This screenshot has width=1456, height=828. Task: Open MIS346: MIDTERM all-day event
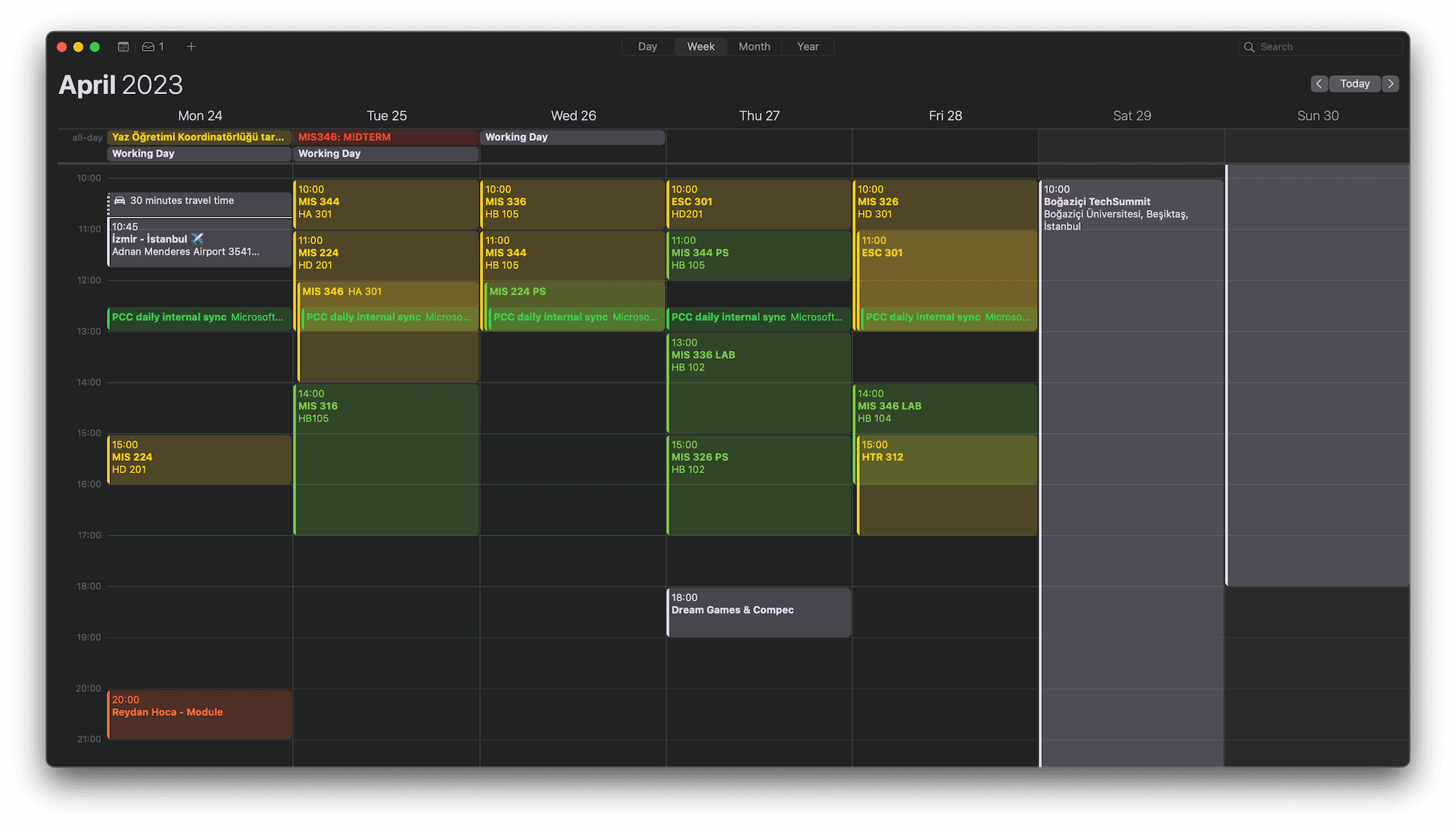click(x=386, y=137)
